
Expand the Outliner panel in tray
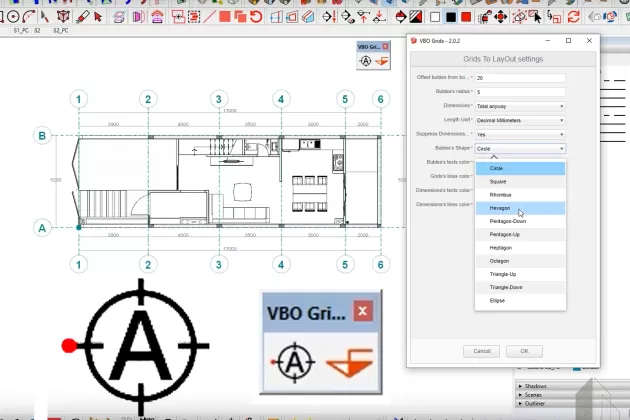(534, 404)
